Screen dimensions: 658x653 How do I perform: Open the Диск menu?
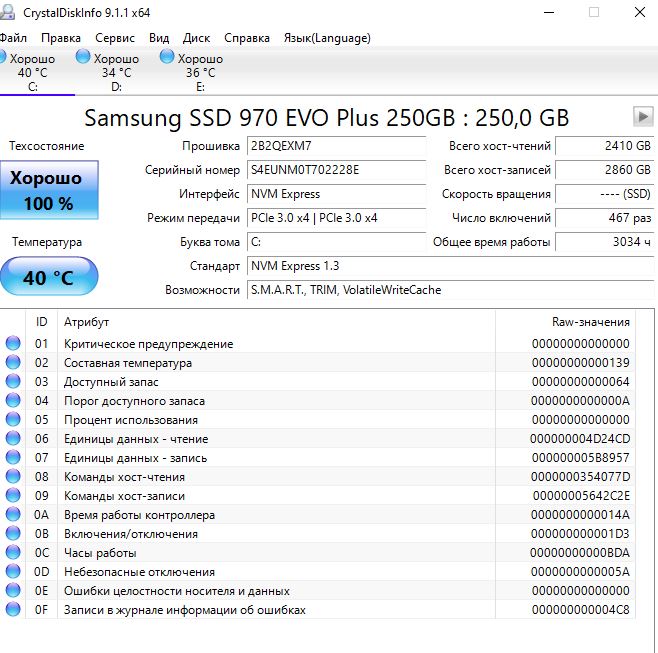click(x=196, y=38)
